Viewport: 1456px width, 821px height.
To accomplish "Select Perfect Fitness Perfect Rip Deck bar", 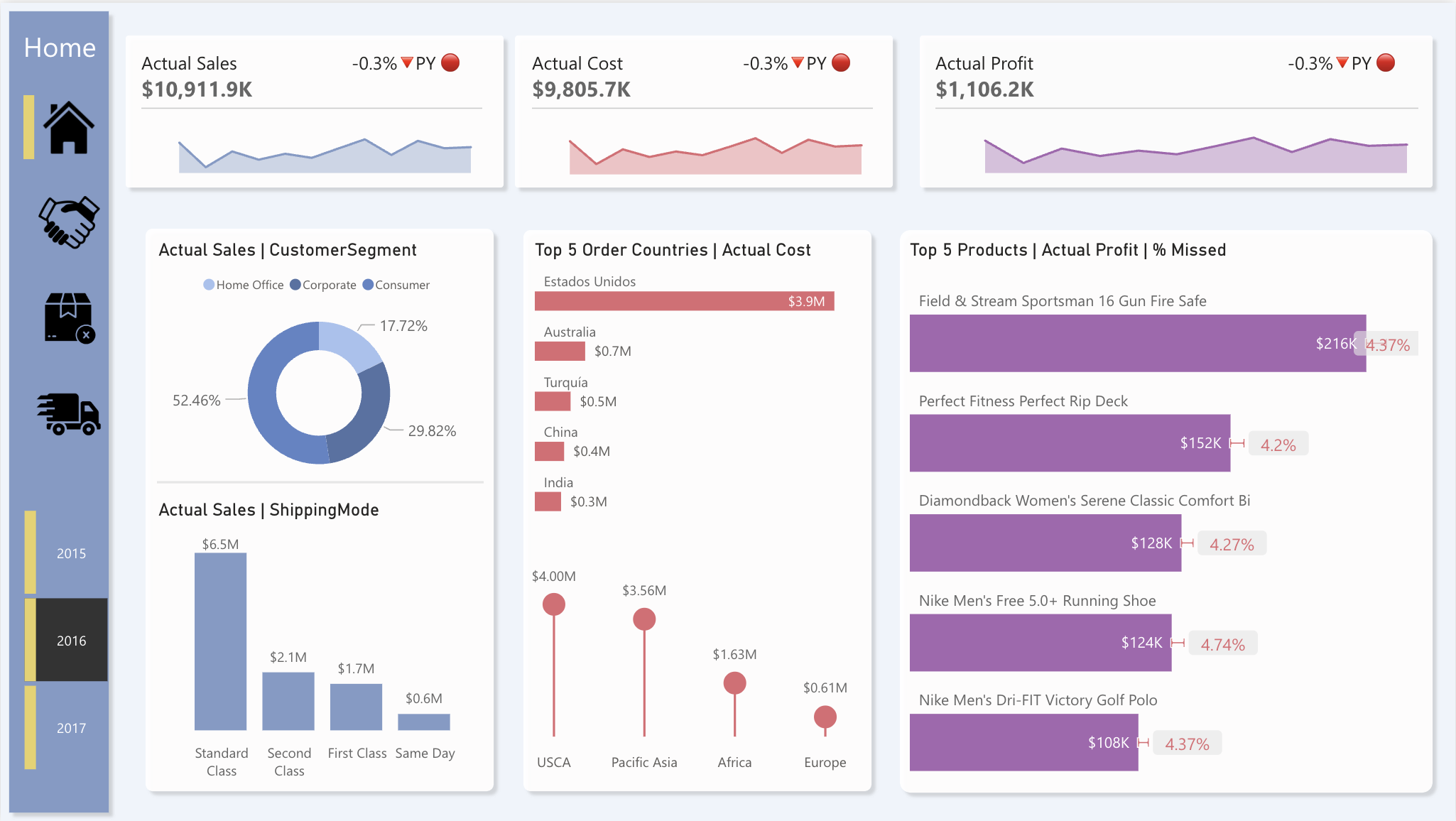I will pos(1069,443).
